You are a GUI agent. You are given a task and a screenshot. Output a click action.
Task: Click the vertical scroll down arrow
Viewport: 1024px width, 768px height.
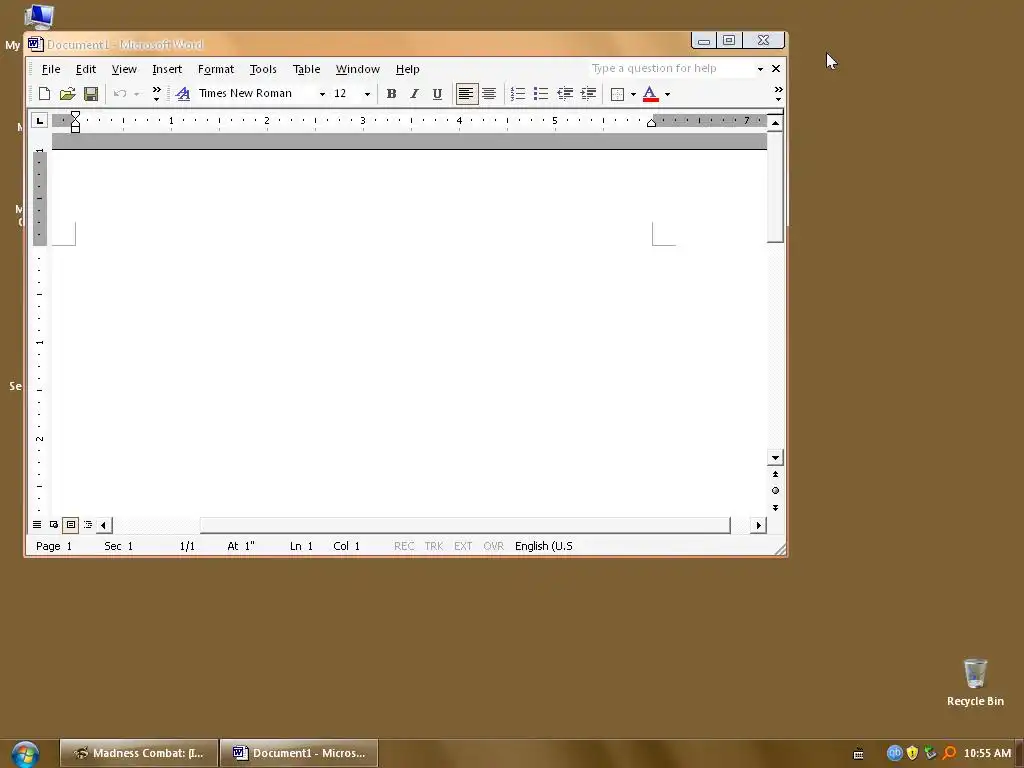775,458
